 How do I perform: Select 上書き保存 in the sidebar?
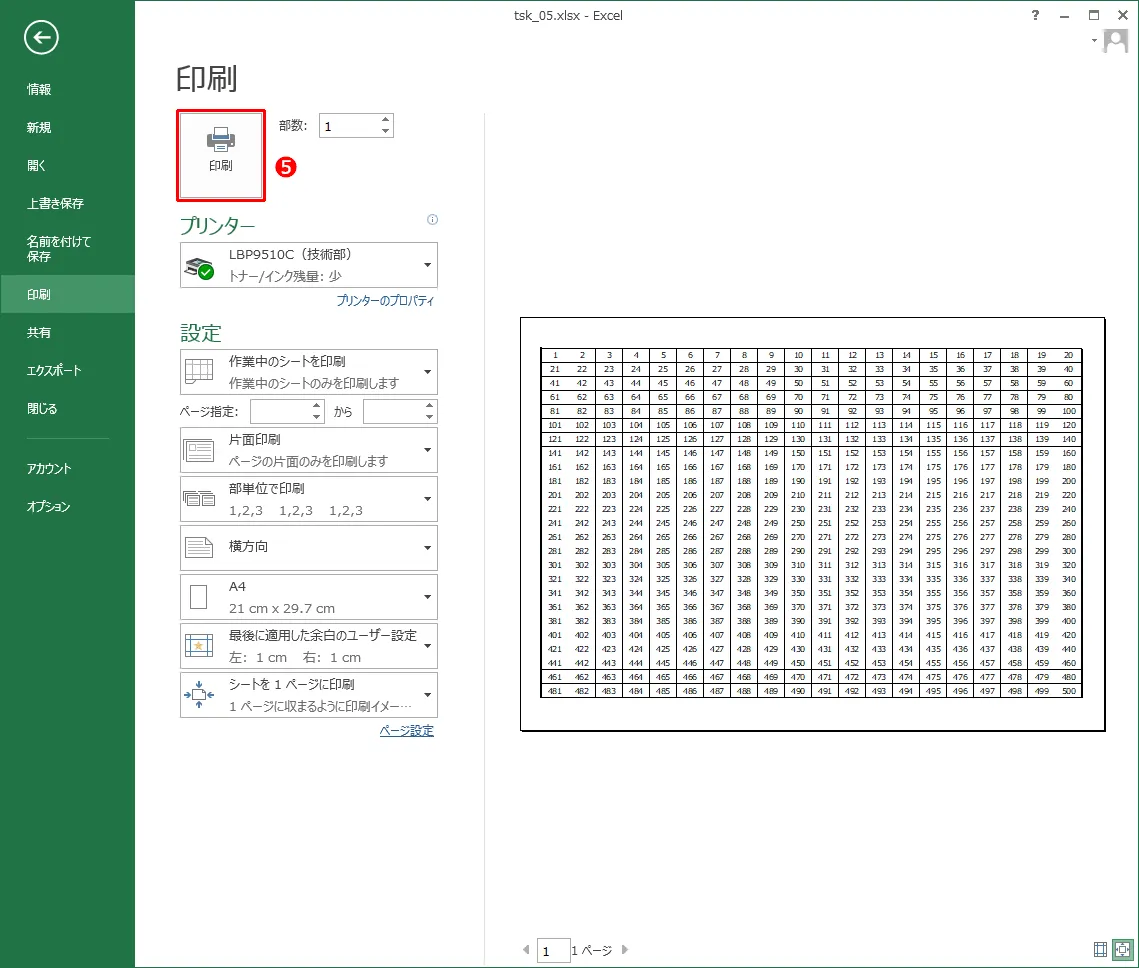68,203
